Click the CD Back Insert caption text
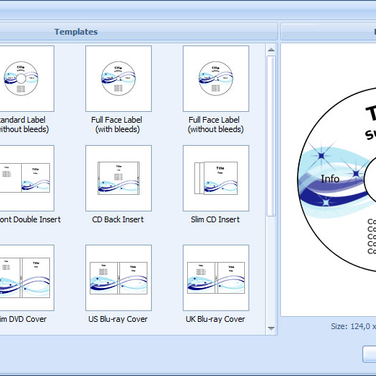Viewport: 376px width, 376px height. point(118,219)
